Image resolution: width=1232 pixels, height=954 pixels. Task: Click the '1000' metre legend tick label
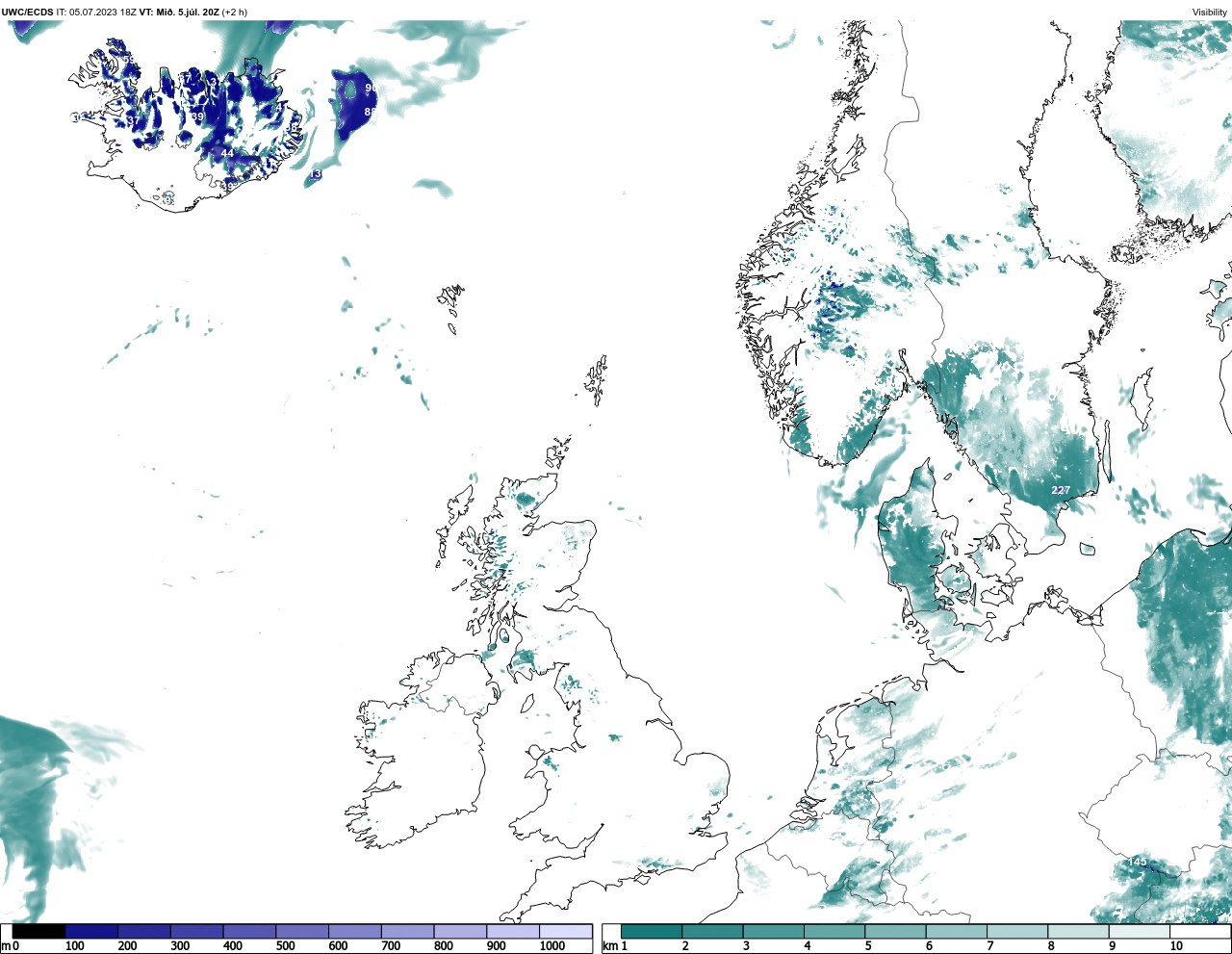552,946
